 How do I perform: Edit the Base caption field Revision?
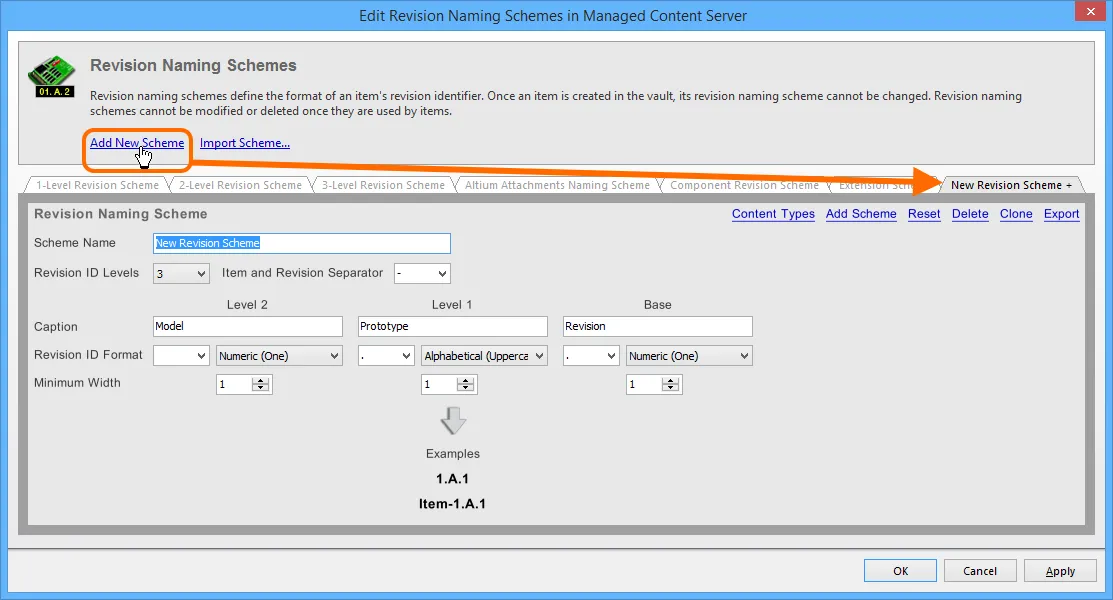[x=658, y=327]
